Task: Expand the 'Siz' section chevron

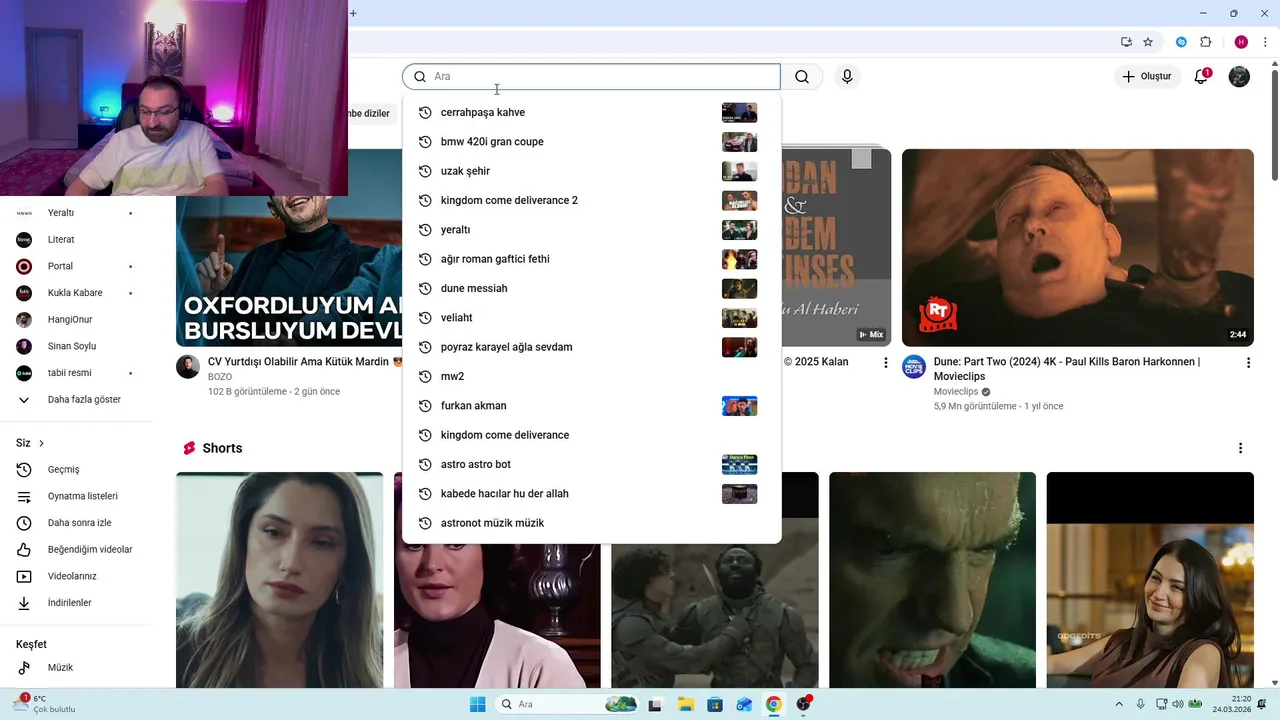Action: pos(41,443)
